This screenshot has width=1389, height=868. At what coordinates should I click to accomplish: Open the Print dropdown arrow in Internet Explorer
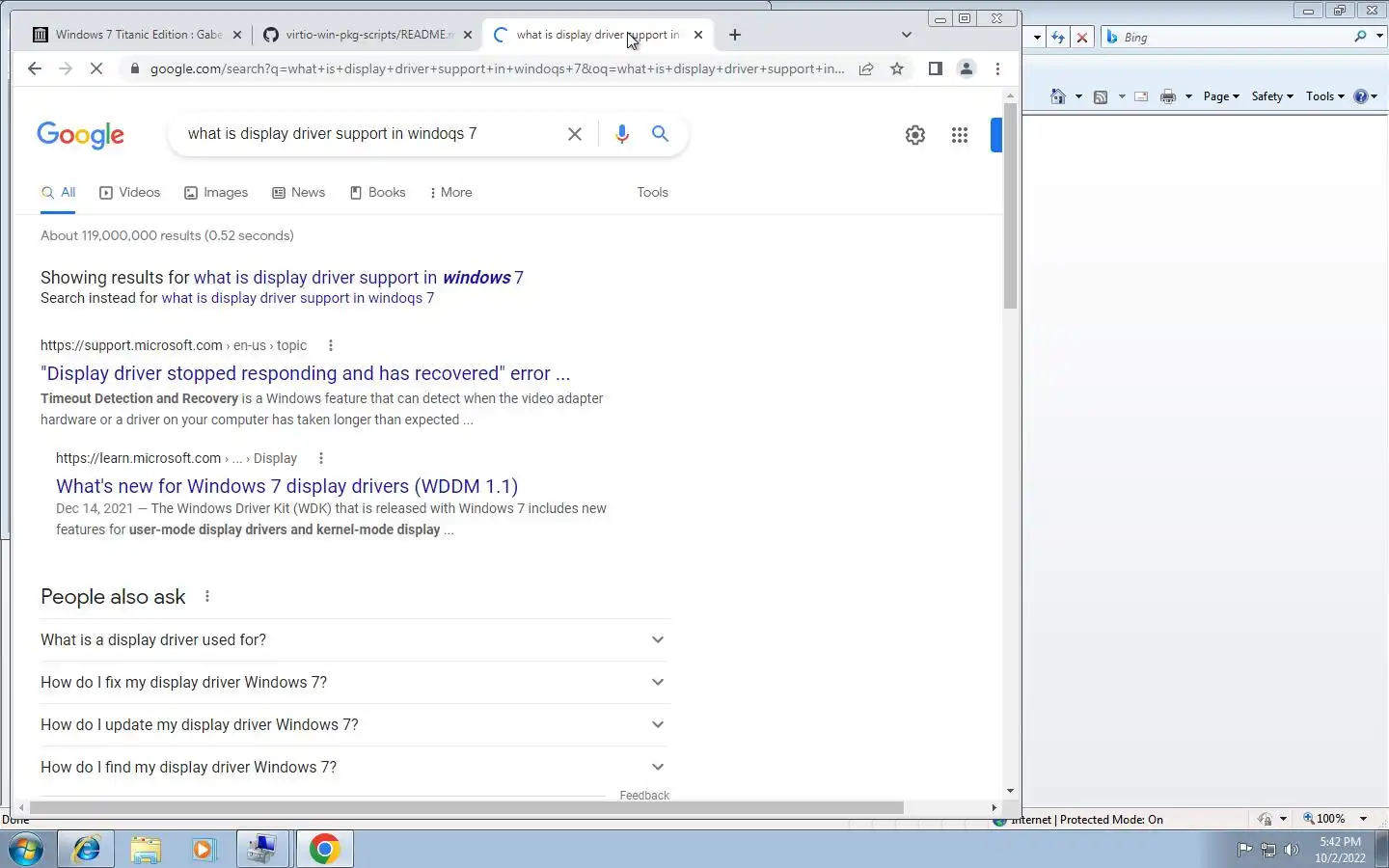click(x=1188, y=96)
